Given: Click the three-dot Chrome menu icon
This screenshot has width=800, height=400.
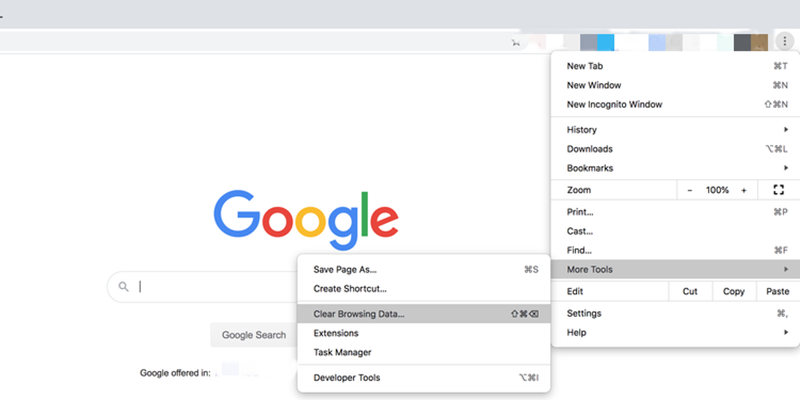Looking at the screenshot, I should click(x=785, y=41).
